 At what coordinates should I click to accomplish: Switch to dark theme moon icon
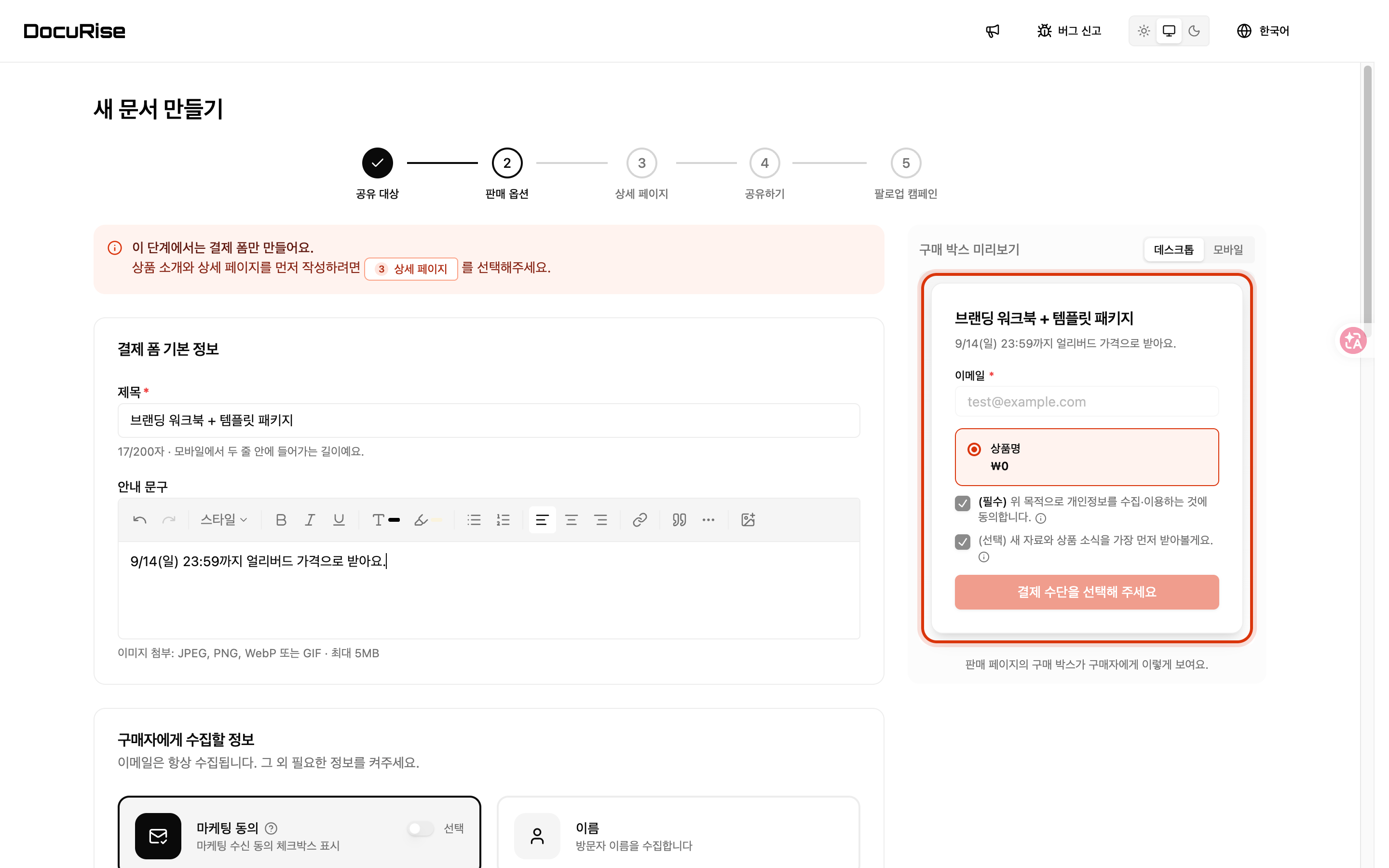(x=1194, y=31)
